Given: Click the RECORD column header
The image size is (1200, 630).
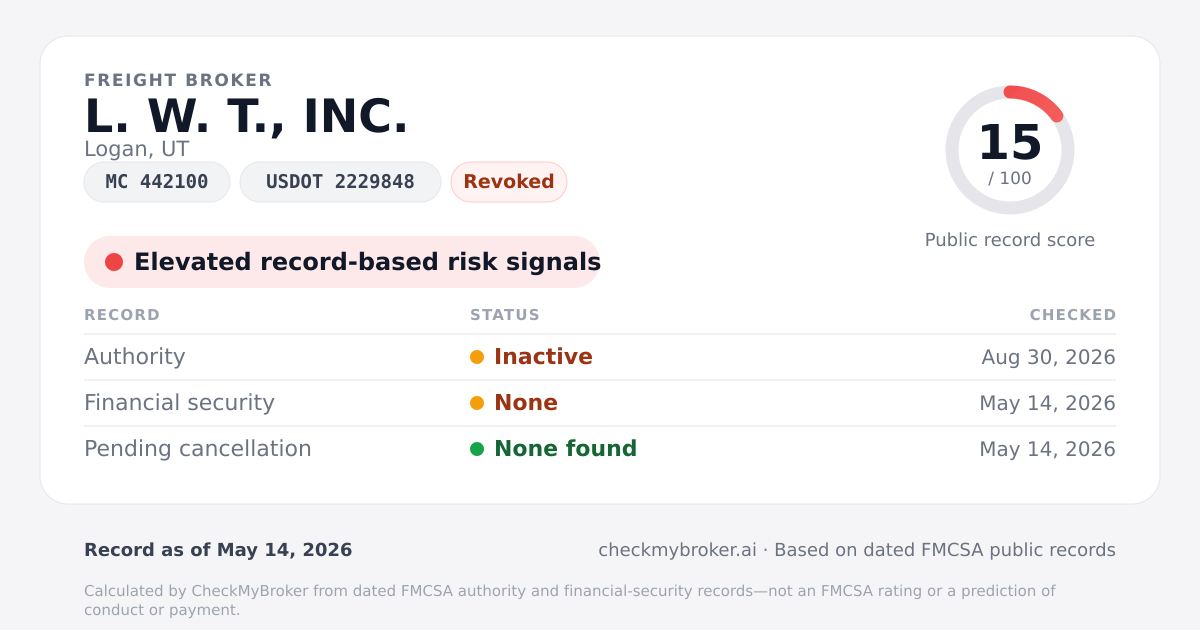Looking at the screenshot, I should point(122,315).
